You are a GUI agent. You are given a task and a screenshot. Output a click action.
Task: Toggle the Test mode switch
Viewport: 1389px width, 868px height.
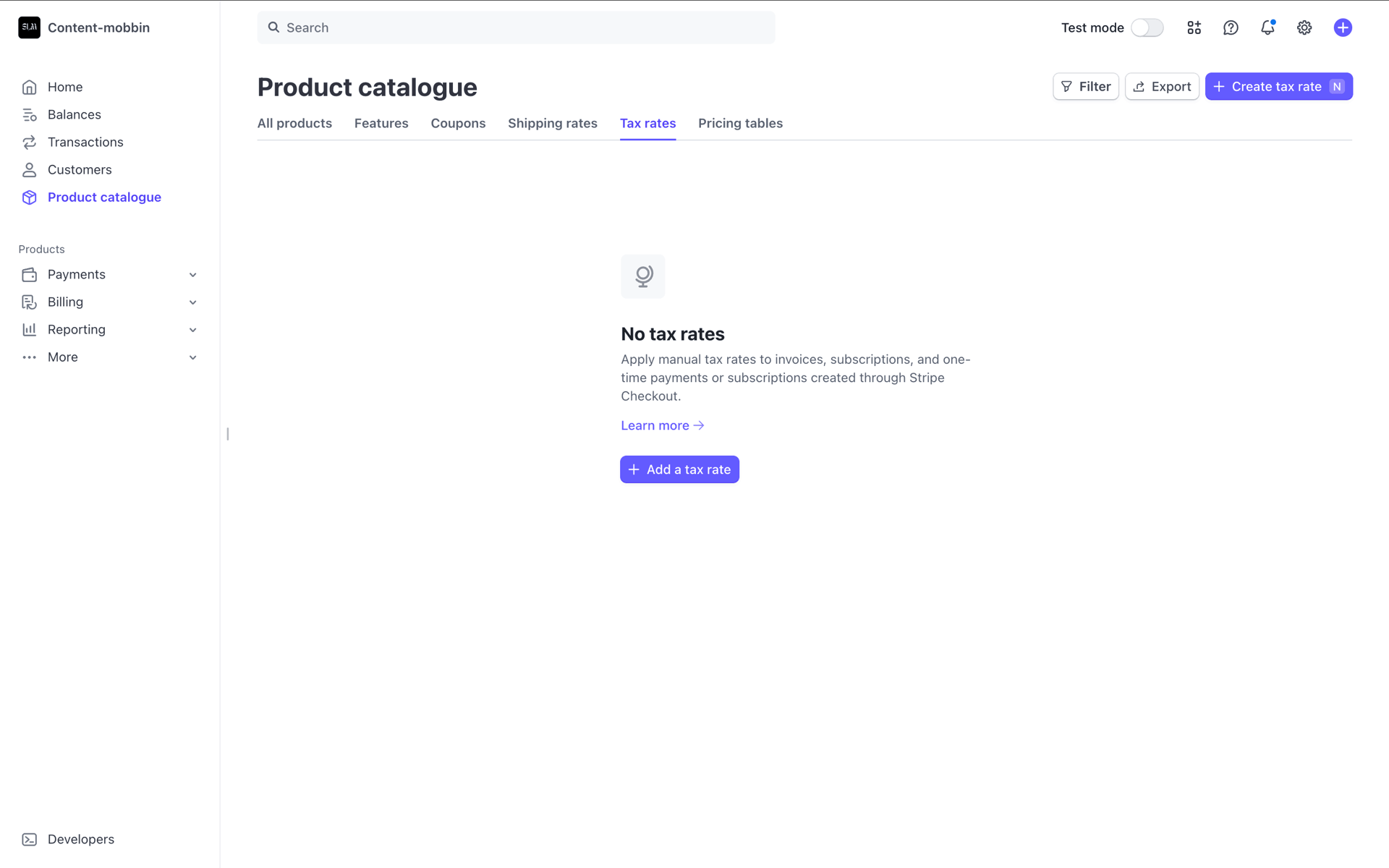coord(1147,27)
